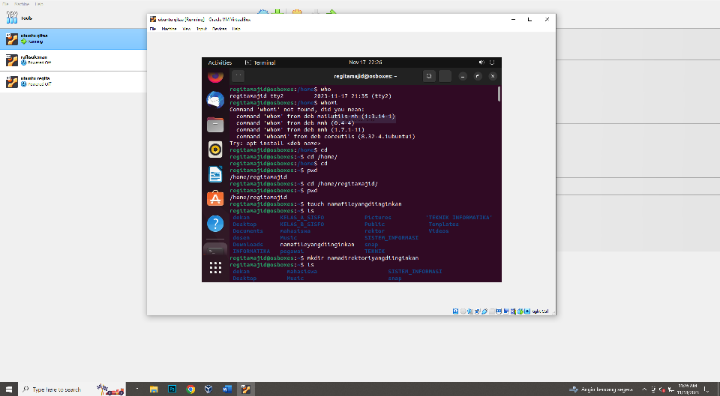Click Activities in the Ubuntu top bar
720x396 pixels.
(x=219, y=62)
